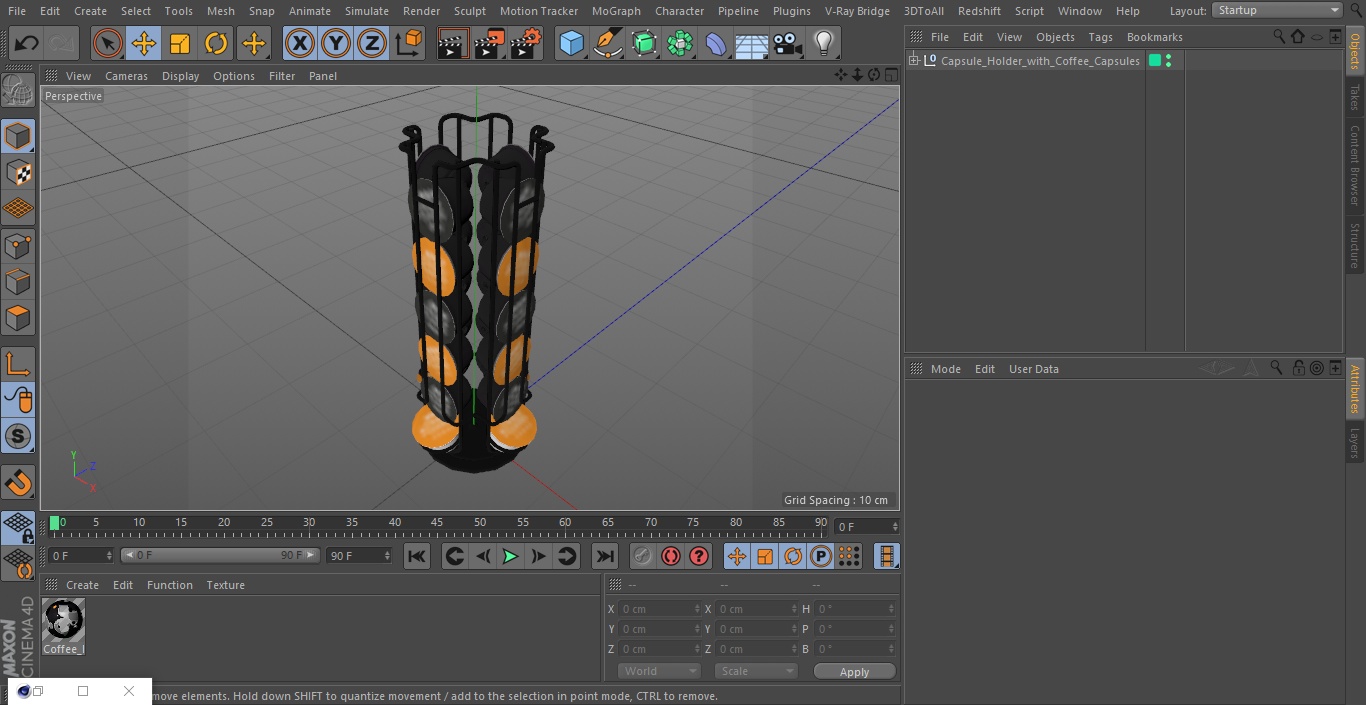
Task: Click frame 45 on the timeline ruler
Action: point(437,523)
